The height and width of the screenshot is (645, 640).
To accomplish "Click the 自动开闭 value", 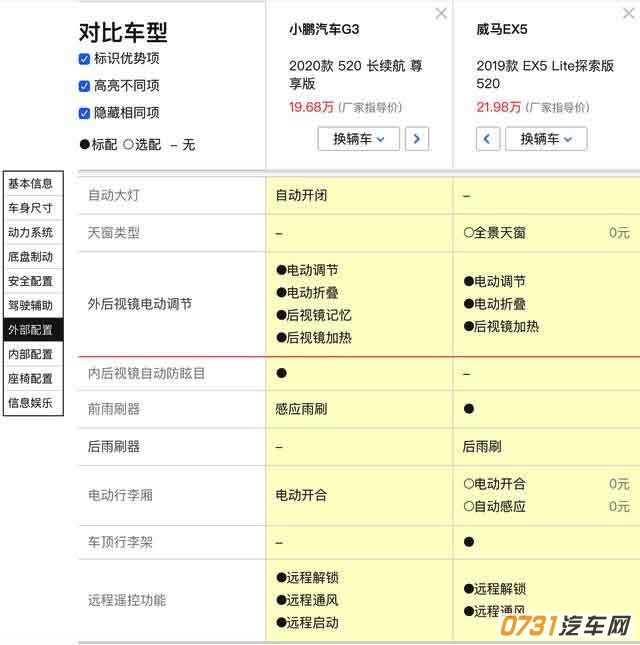I will (x=301, y=195).
